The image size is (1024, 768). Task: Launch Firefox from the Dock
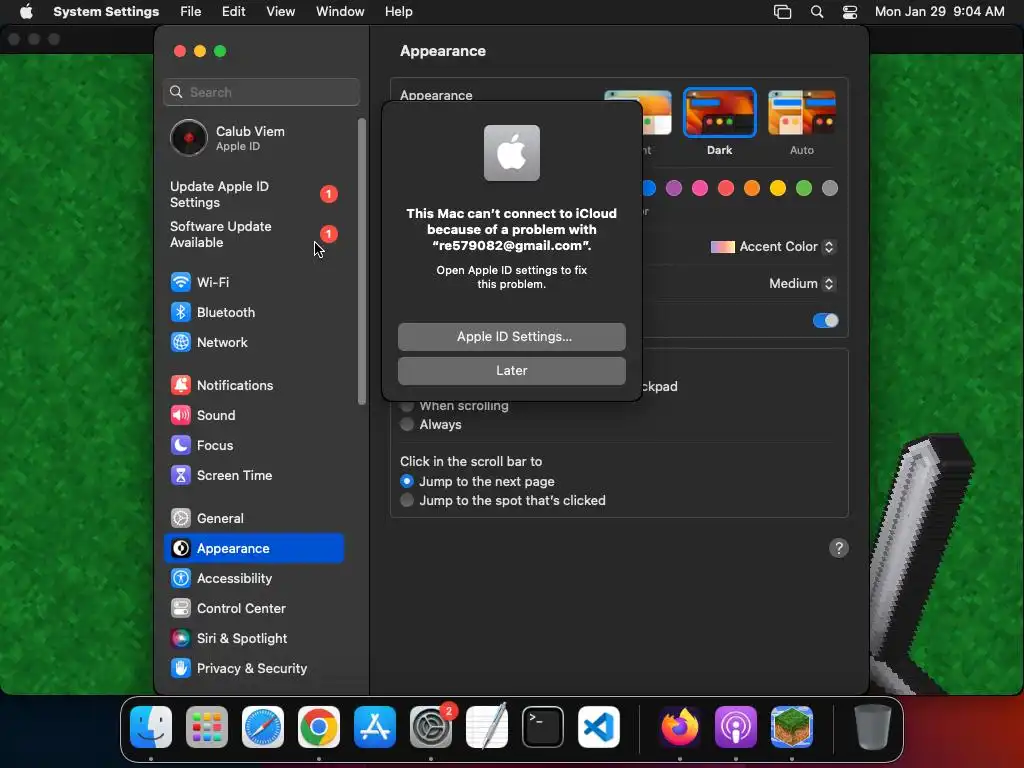pyautogui.click(x=680, y=727)
